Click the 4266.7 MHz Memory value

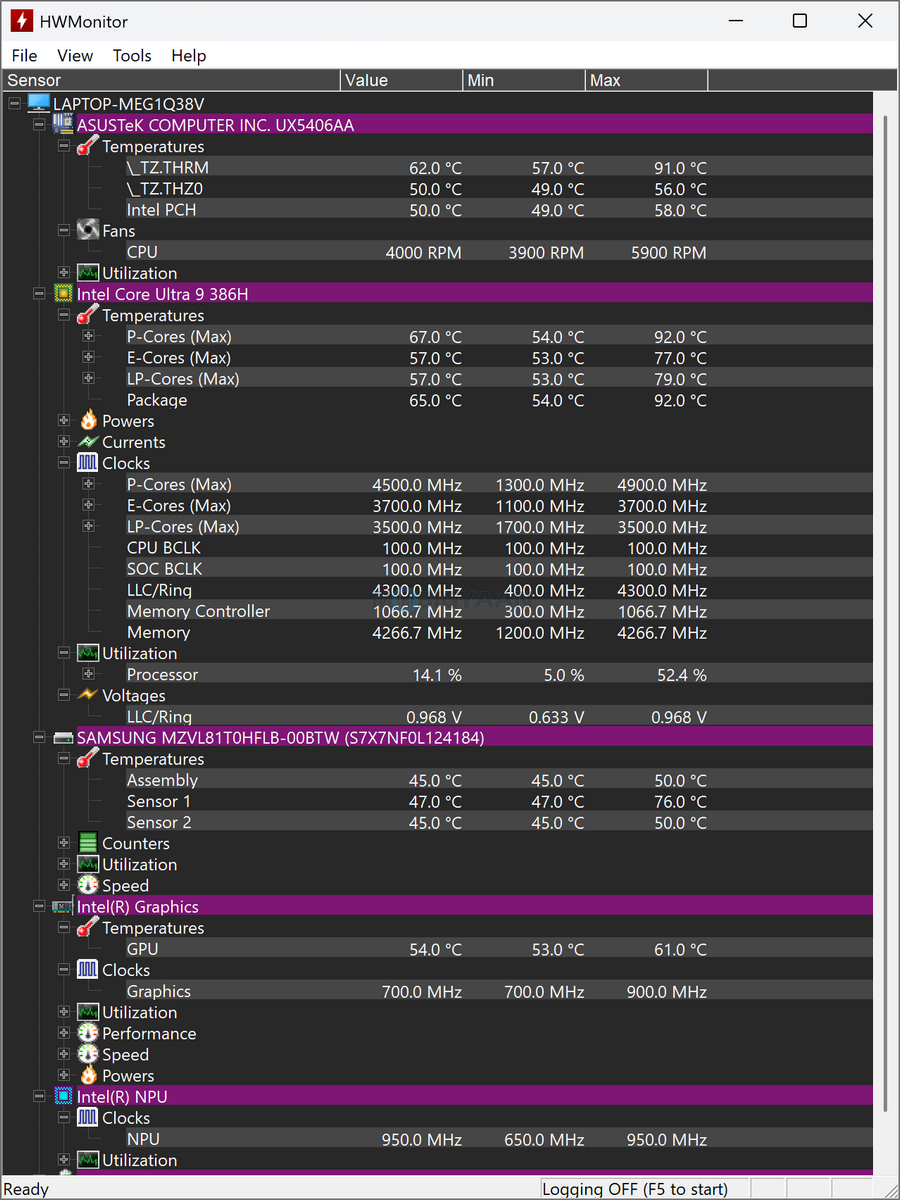coord(417,632)
